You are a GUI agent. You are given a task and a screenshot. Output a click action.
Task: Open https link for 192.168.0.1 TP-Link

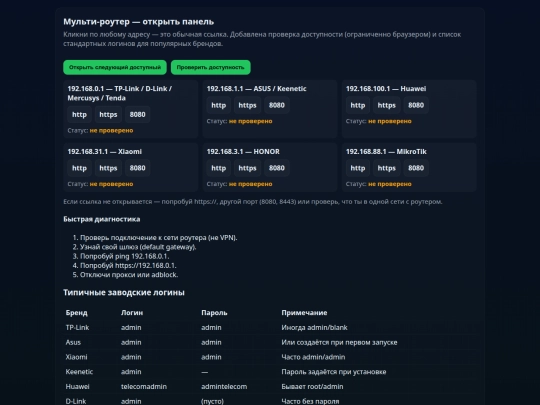click(108, 115)
